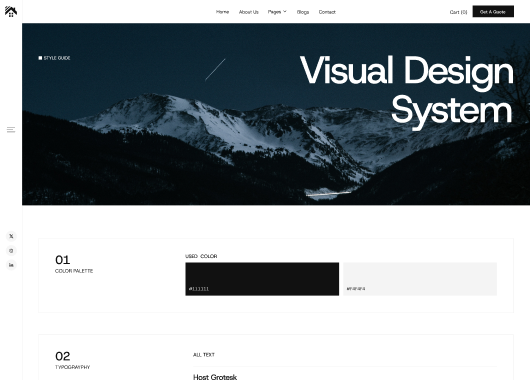Open the Blogs nav item
Viewport: 531px width, 380px height.
coord(303,12)
